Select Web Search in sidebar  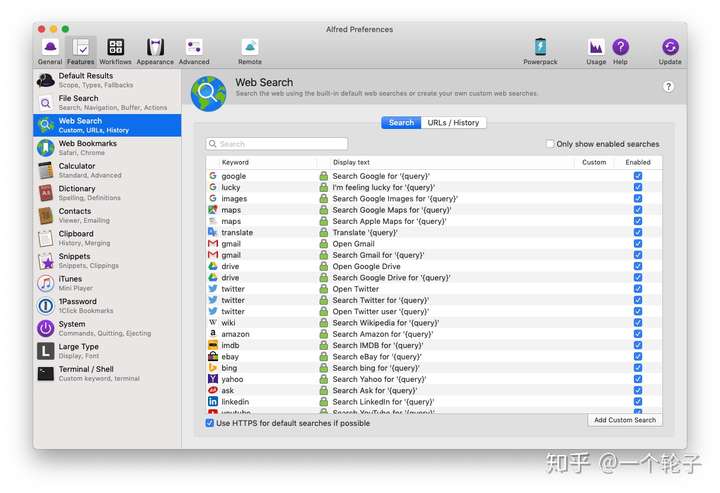pyautogui.click(x=107, y=125)
